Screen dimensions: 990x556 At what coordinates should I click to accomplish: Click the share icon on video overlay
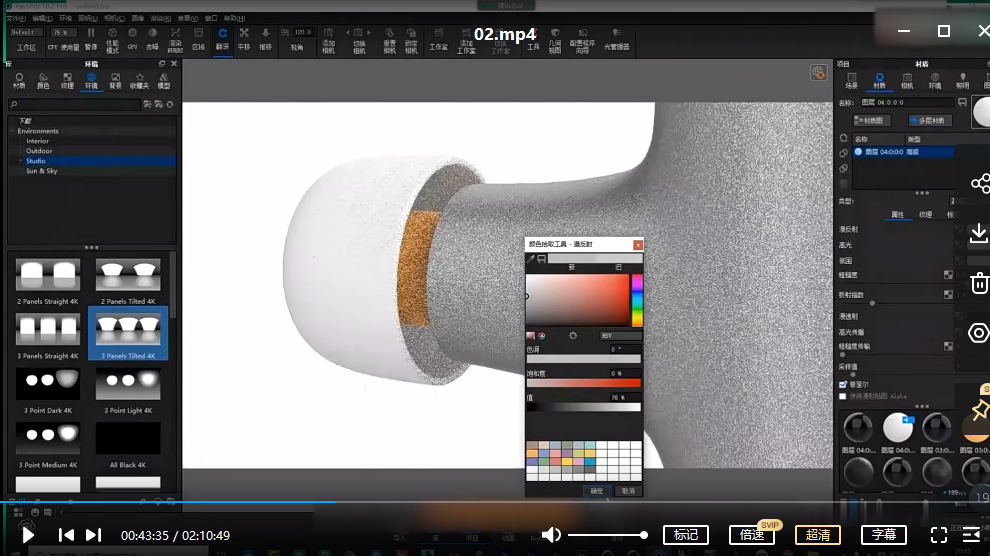coord(980,184)
